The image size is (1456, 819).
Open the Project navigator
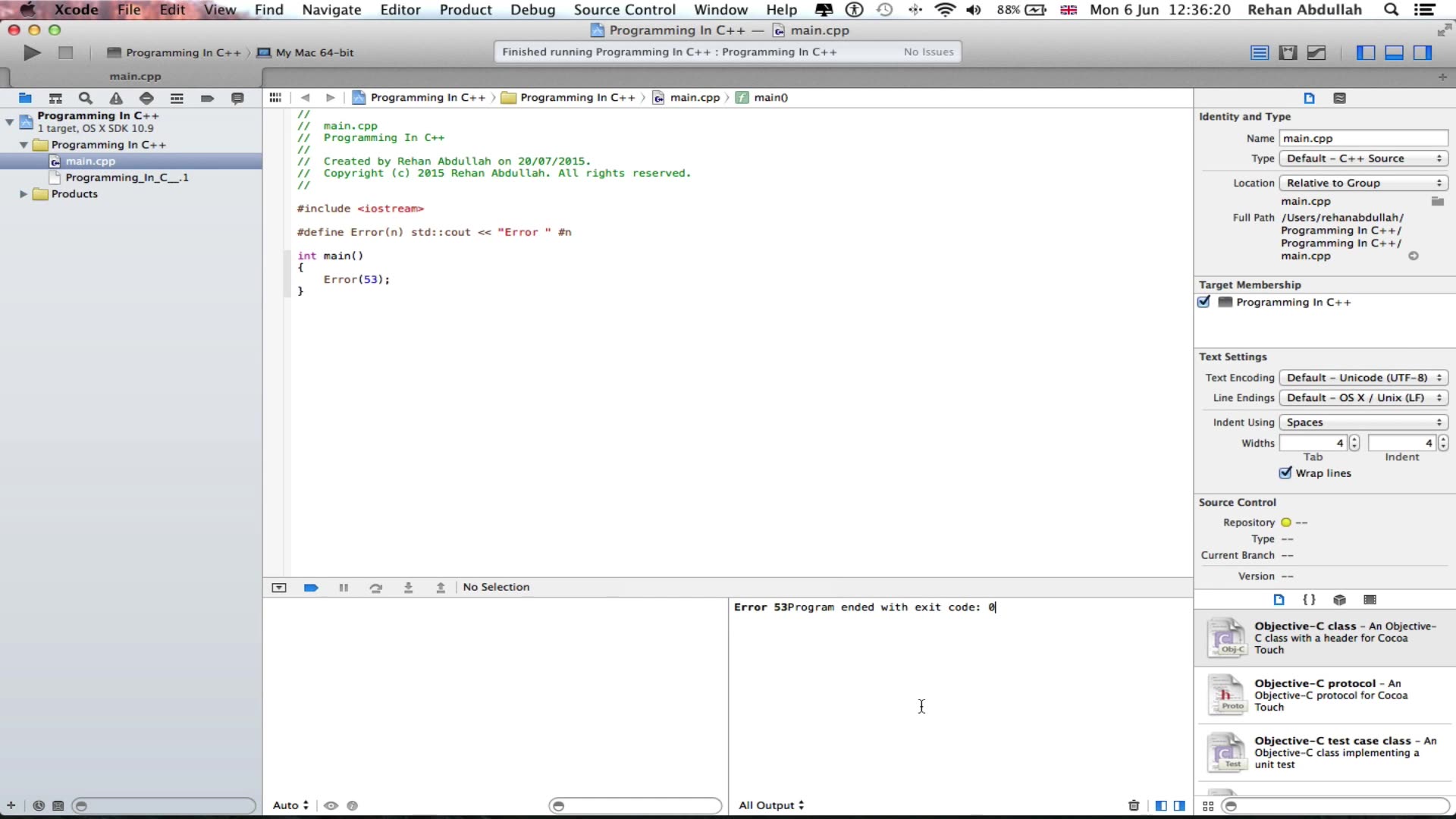tap(25, 99)
